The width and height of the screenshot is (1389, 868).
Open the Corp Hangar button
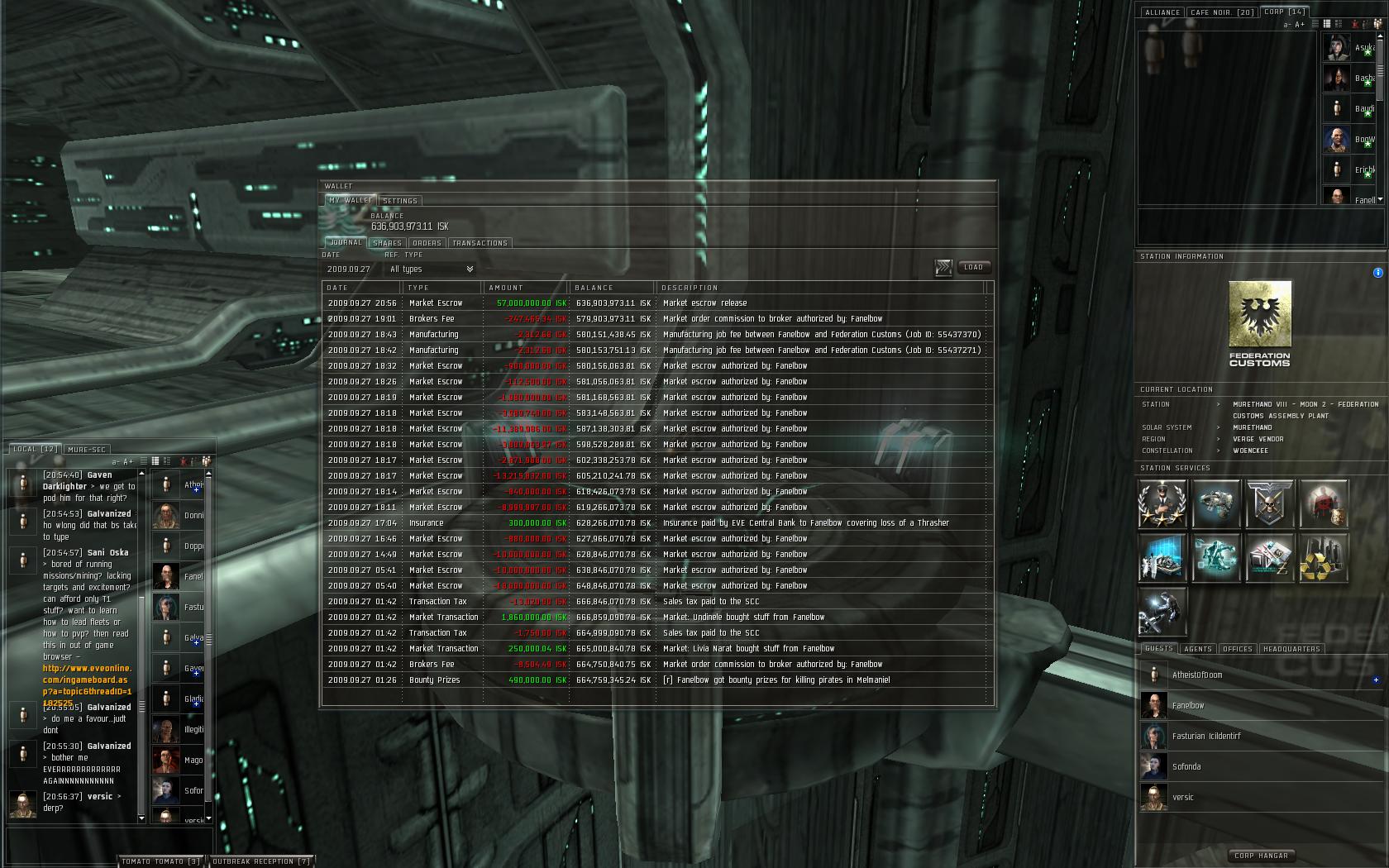(1261, 856)
